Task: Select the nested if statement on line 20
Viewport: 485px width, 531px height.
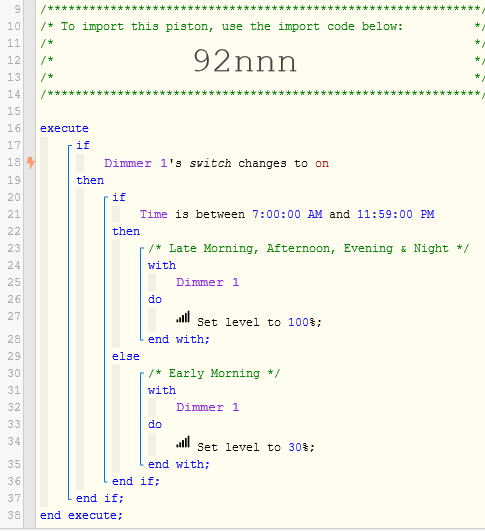Action: 119,197
